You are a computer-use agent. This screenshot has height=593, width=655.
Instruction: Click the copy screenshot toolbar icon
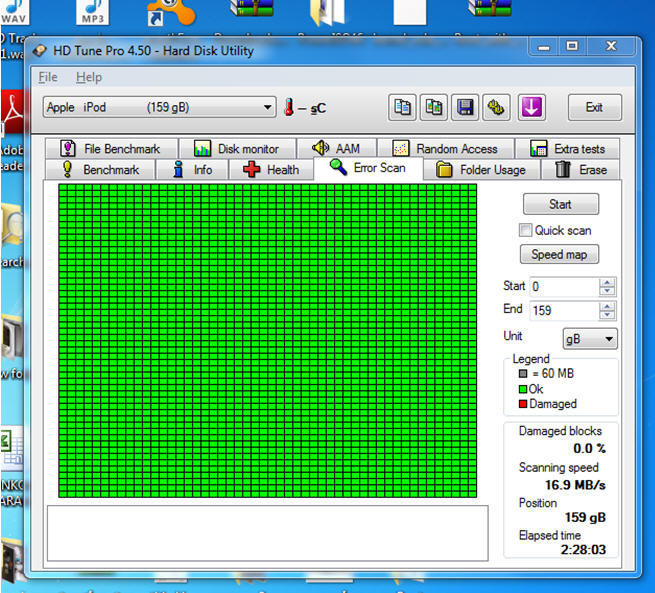point(434,108)
